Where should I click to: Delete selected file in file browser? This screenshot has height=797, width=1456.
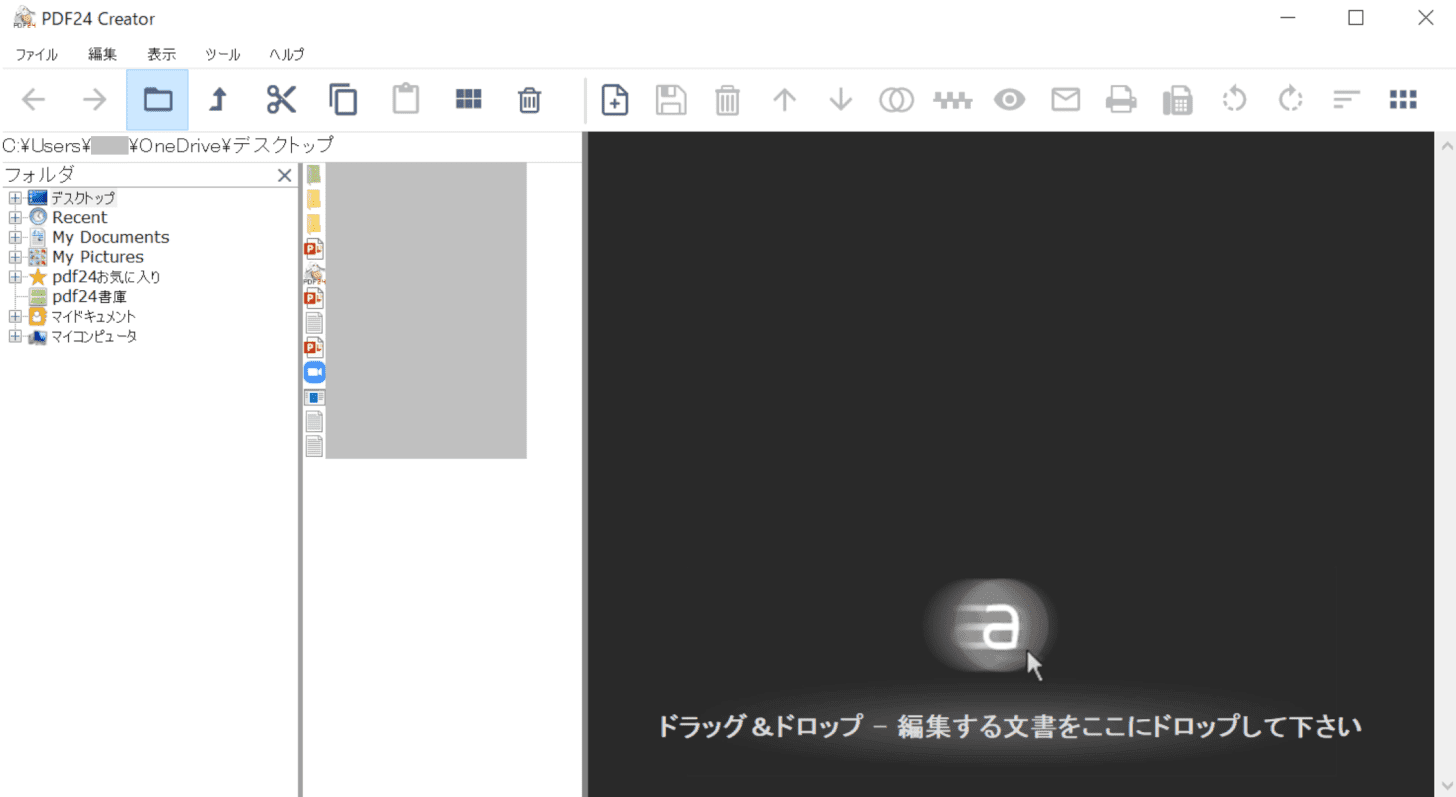pos(529,99)
